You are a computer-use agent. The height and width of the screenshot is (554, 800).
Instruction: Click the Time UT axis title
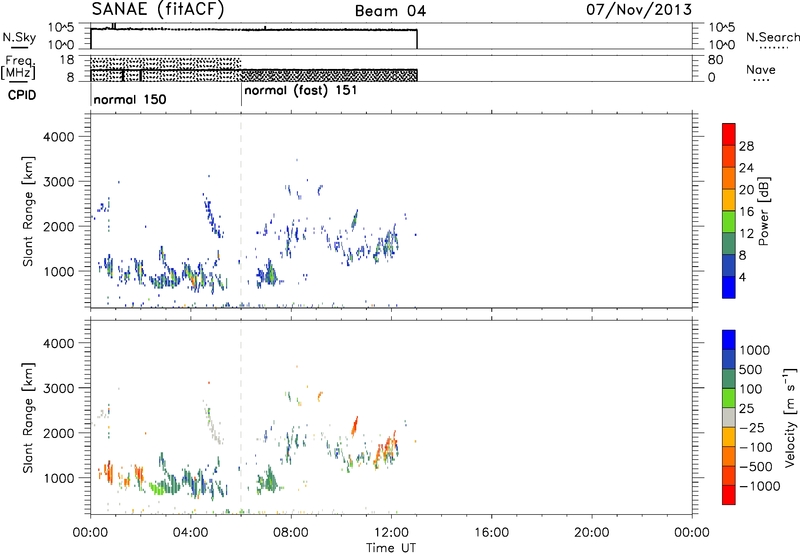point(391,548)
